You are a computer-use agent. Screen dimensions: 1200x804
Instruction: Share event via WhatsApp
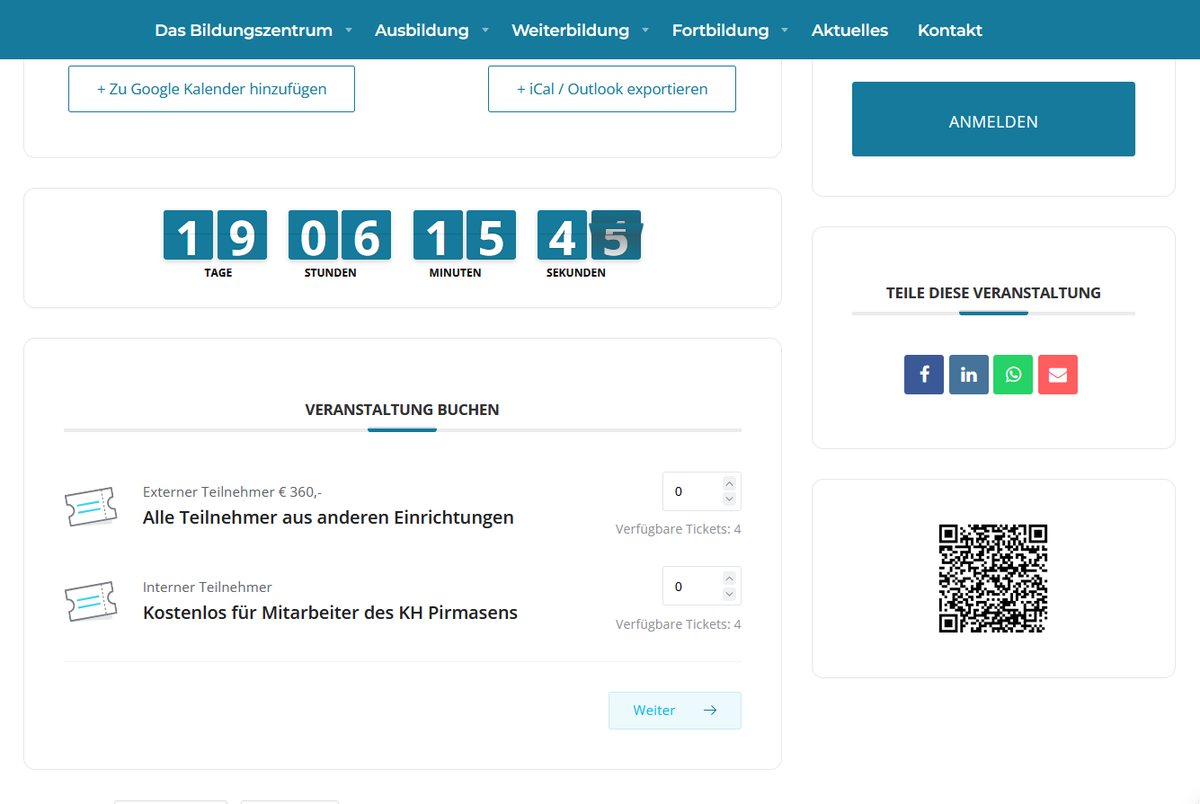[x=1013, y=374]
